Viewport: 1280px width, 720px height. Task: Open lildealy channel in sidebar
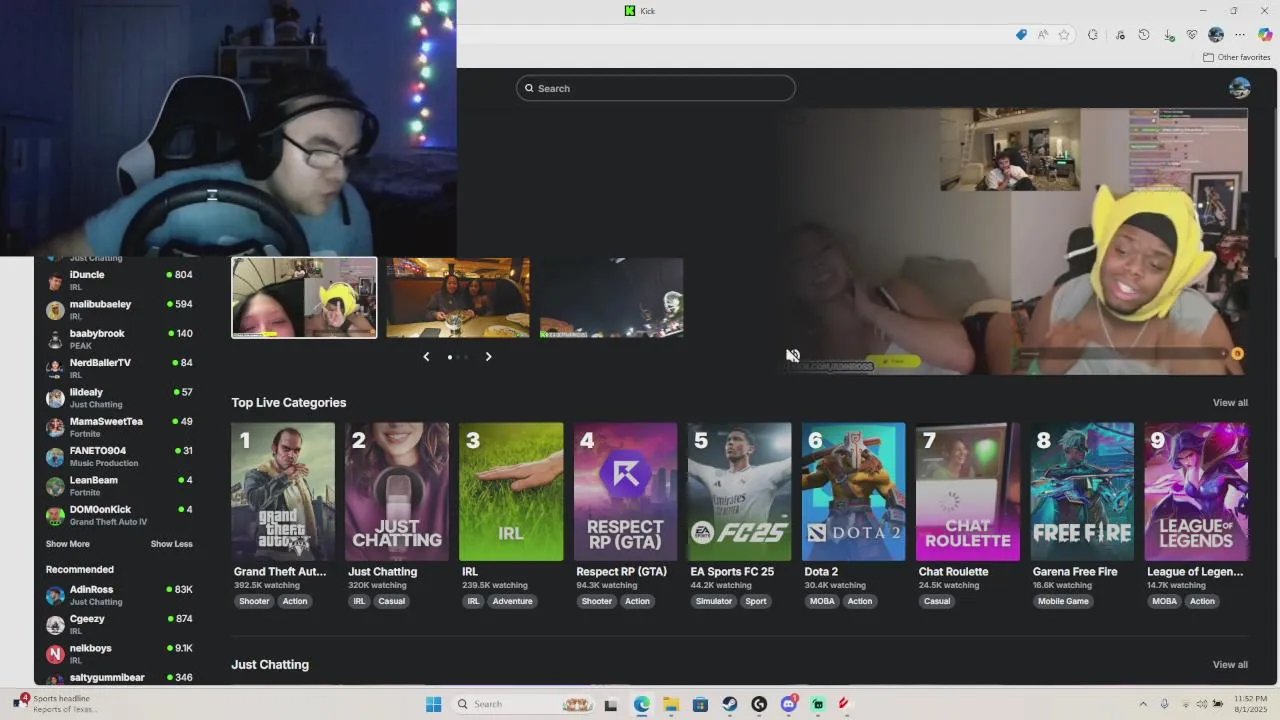coord(119,397)
